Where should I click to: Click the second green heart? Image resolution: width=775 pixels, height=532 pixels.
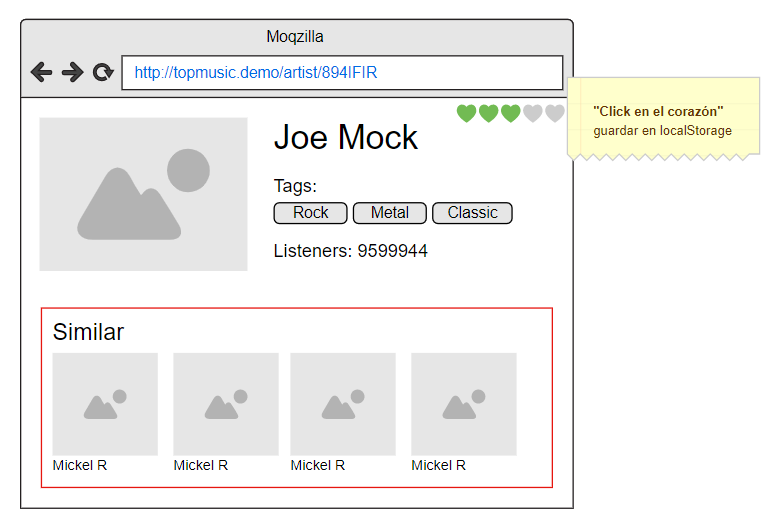[488, 113]
